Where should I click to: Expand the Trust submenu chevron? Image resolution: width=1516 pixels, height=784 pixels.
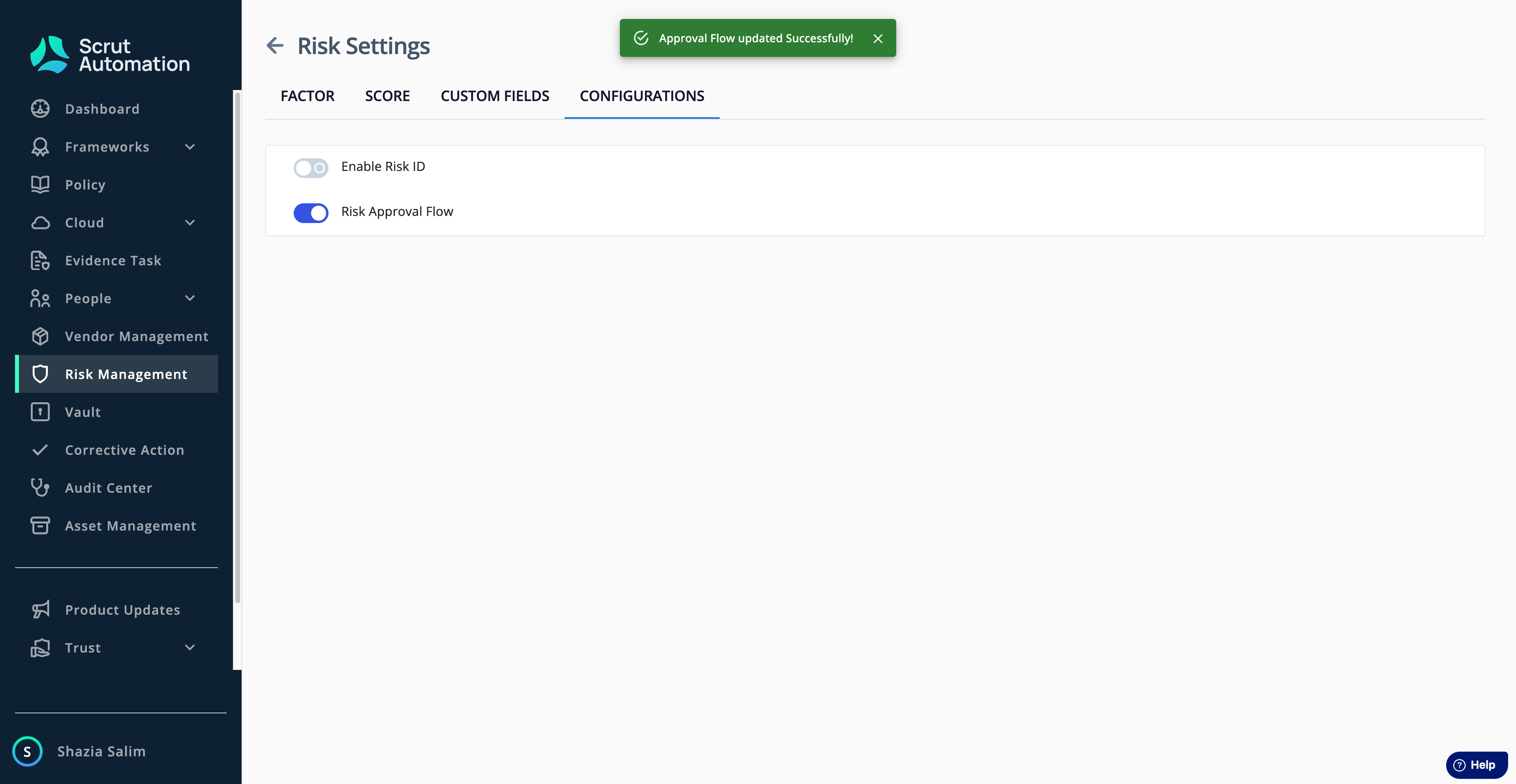(190, 647)
